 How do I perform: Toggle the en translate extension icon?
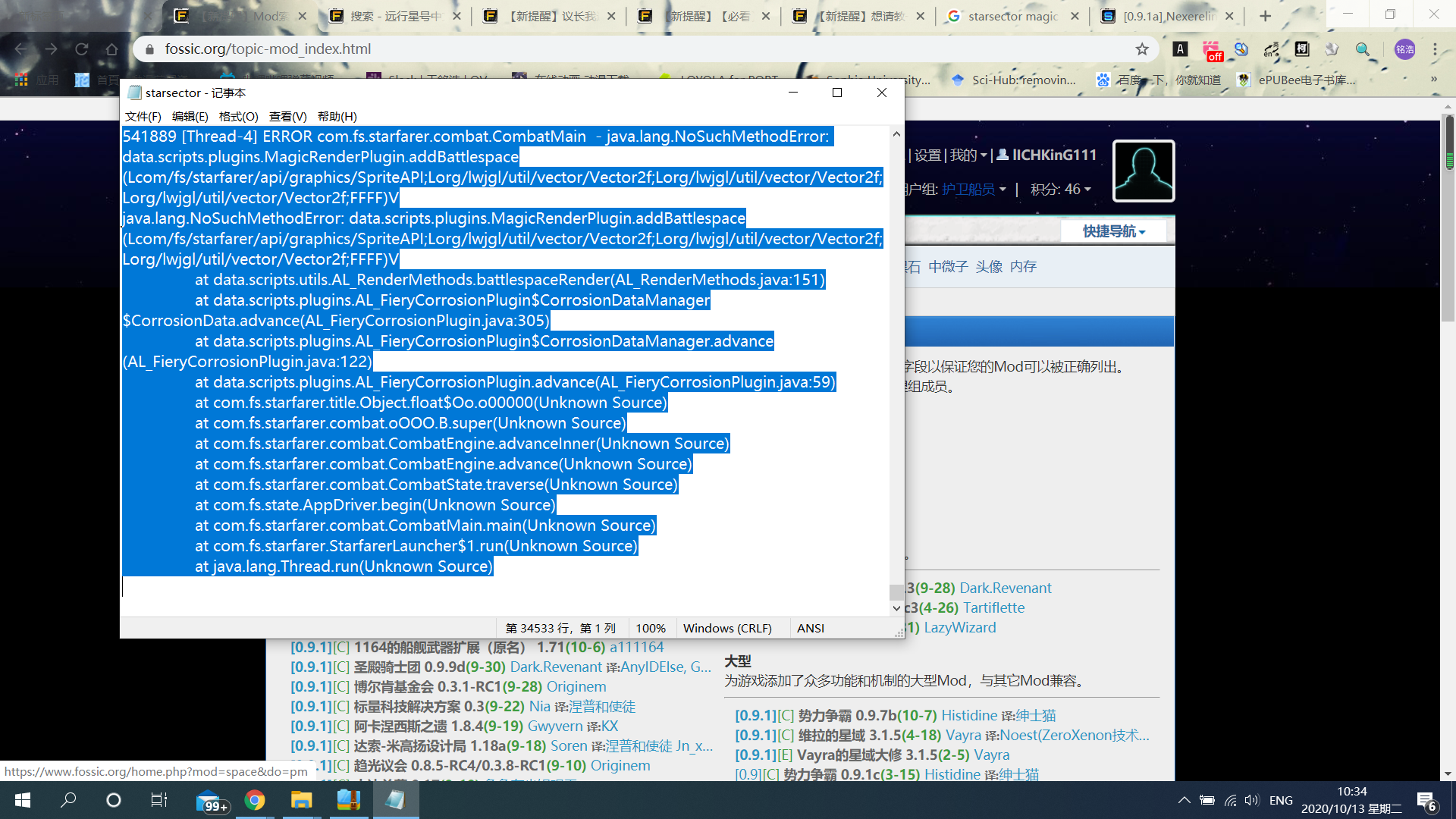[x=1271, y=49]
